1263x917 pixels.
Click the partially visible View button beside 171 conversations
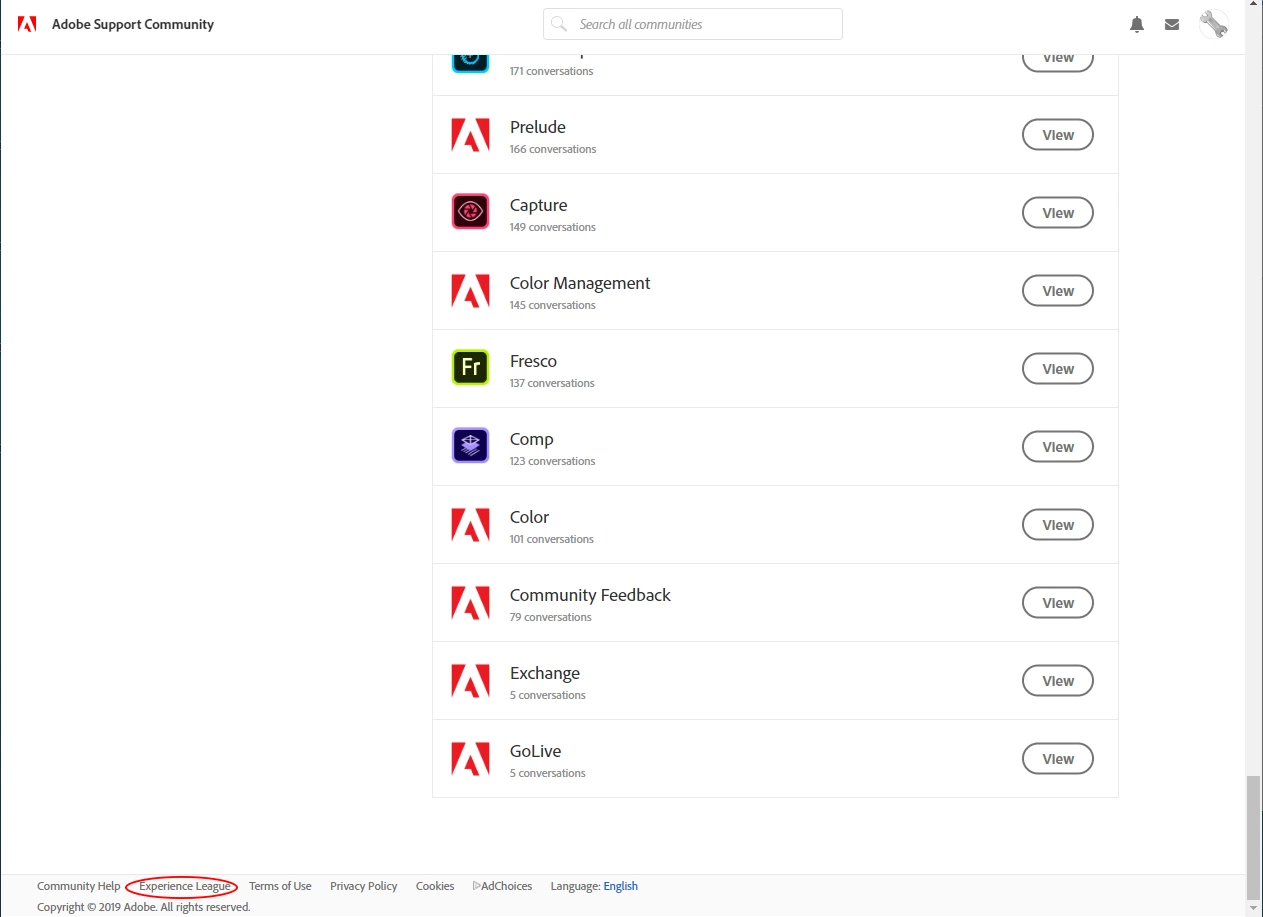pos(1058,63)
